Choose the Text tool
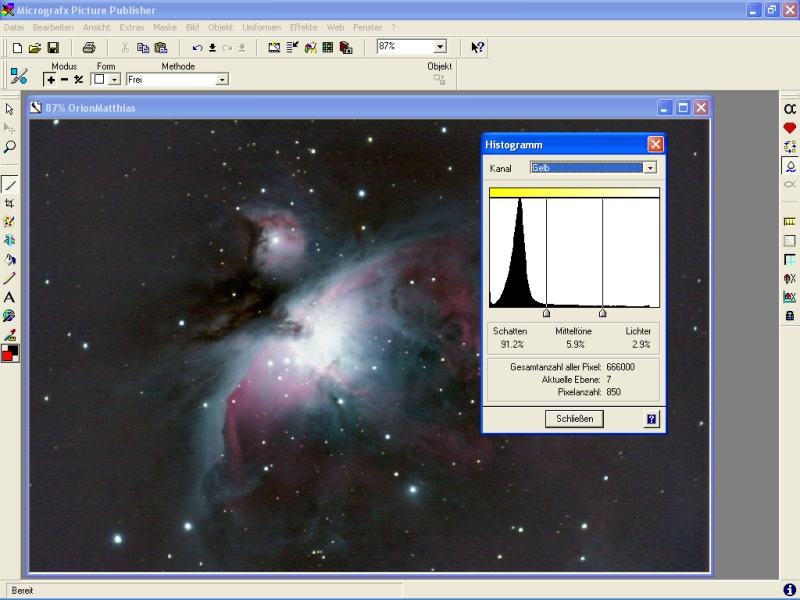Viewport: 800px width, 600px height. [x=10, y=297]
